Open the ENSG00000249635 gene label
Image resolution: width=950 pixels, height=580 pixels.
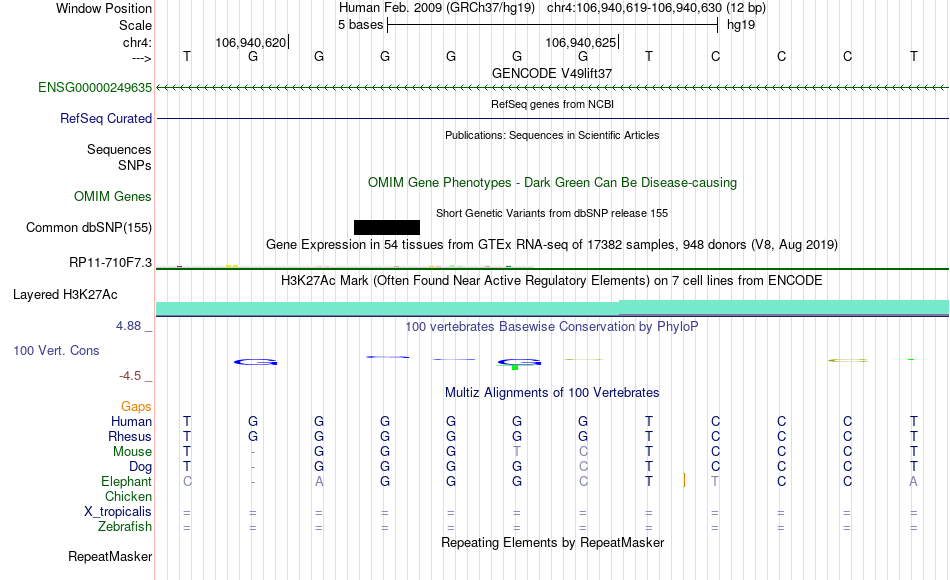coord(95,87)
